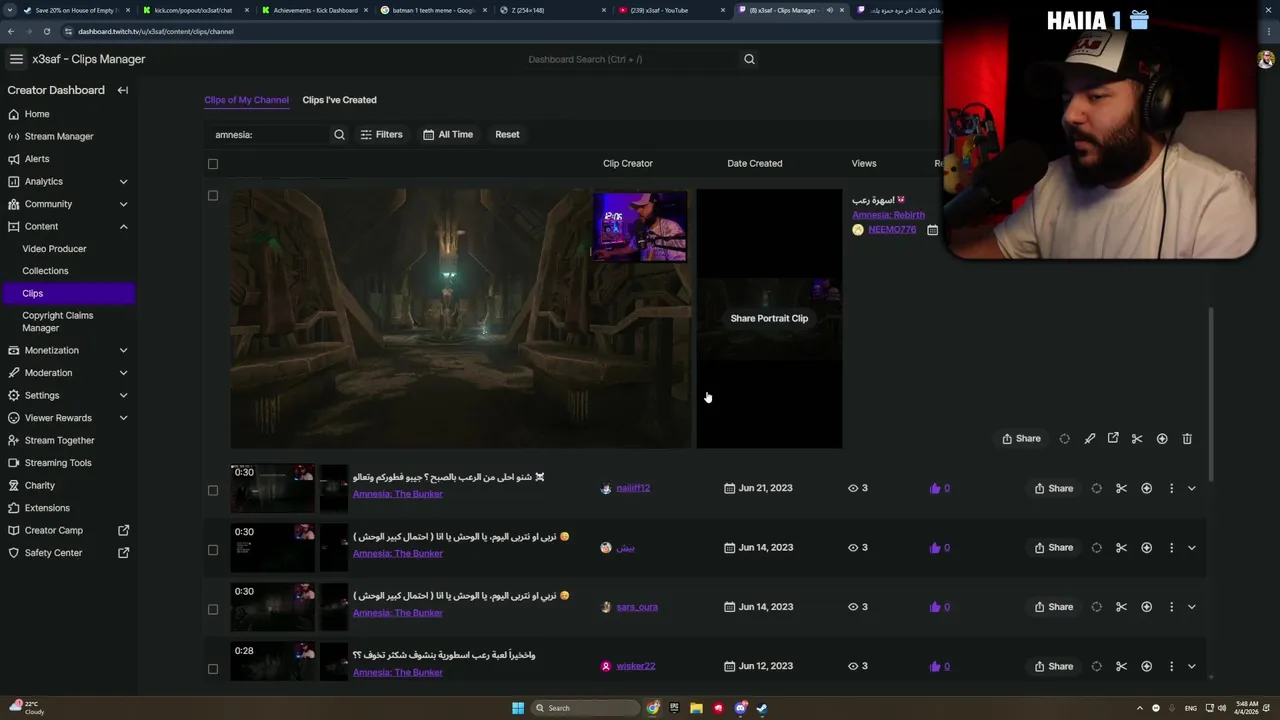Expand the naiiiff12 clip row chevron
Screen dimensions: 1280x720
pos(1191,488)
